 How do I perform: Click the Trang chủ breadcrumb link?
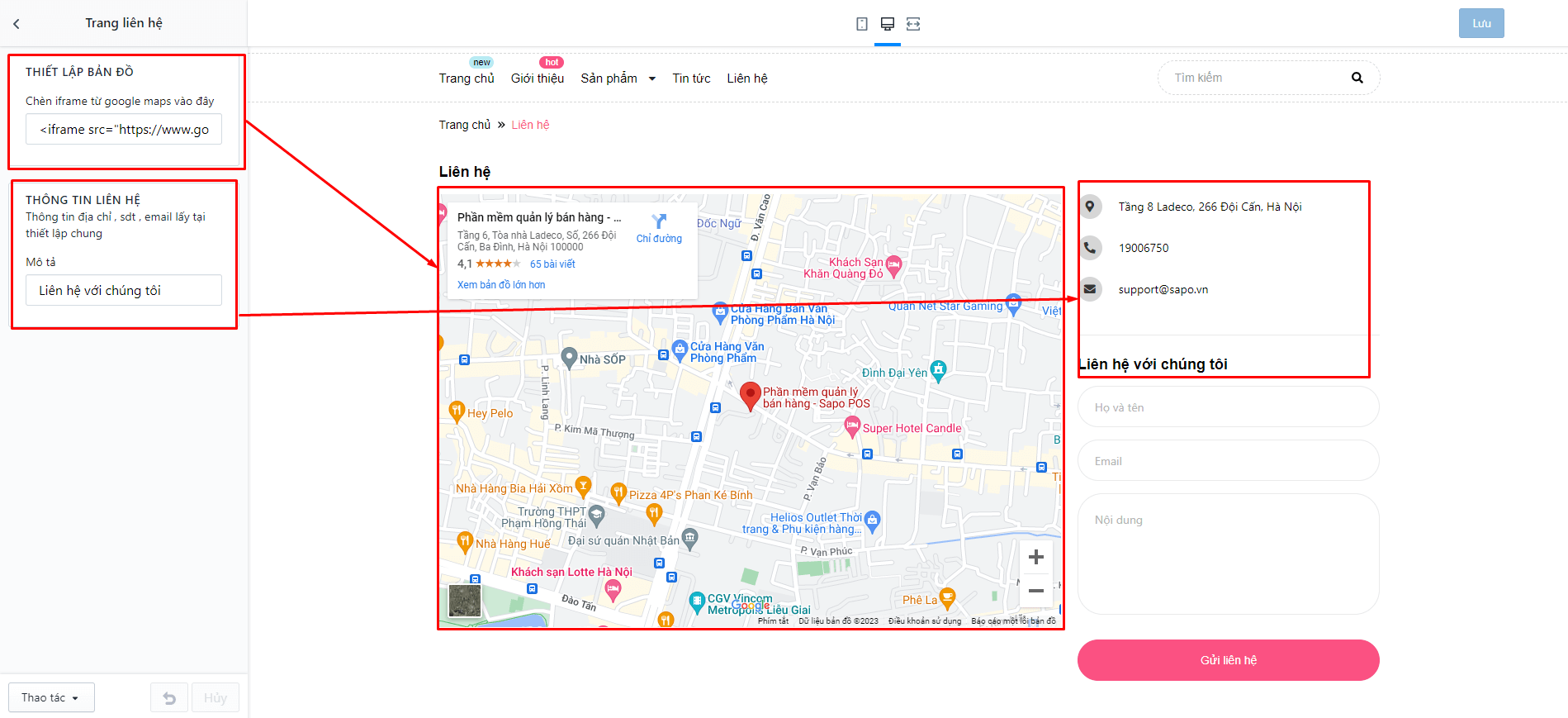tap(465, 125)
